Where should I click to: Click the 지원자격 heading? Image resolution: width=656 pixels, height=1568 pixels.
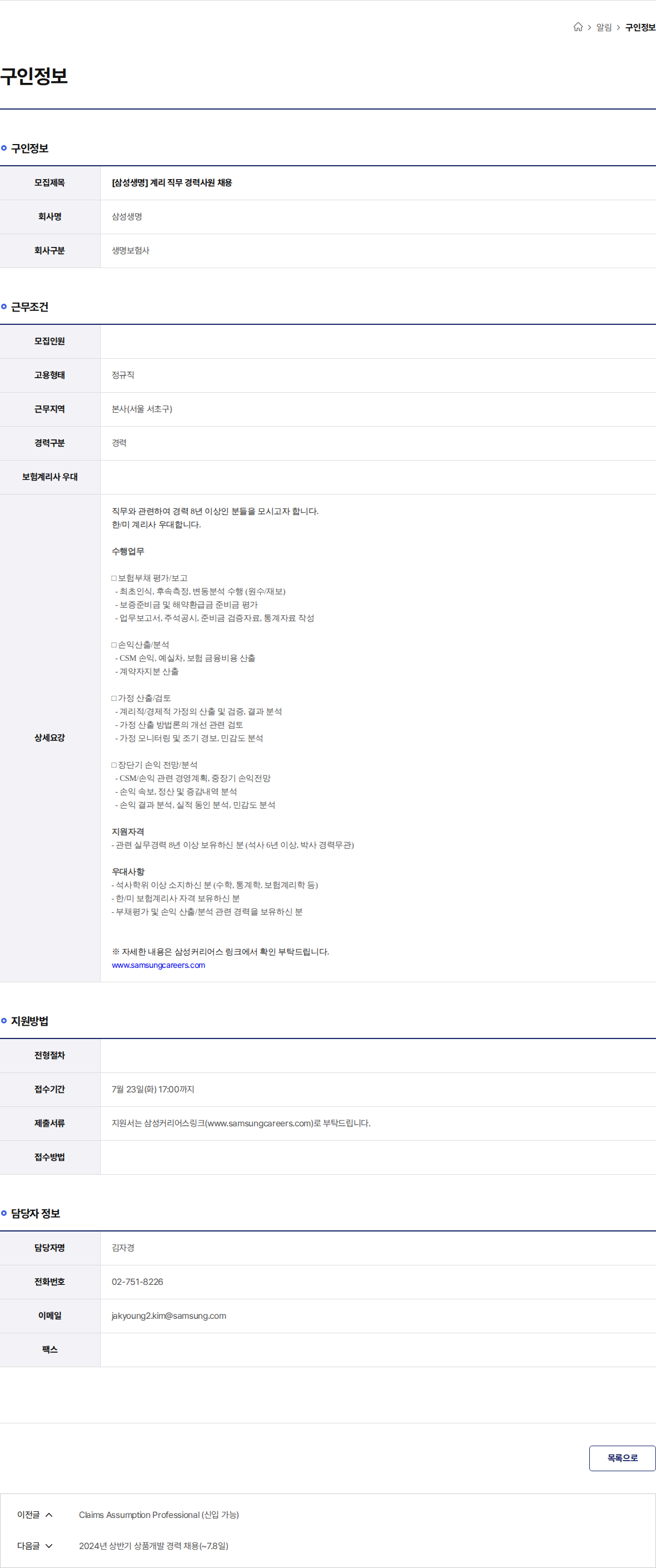128,832
